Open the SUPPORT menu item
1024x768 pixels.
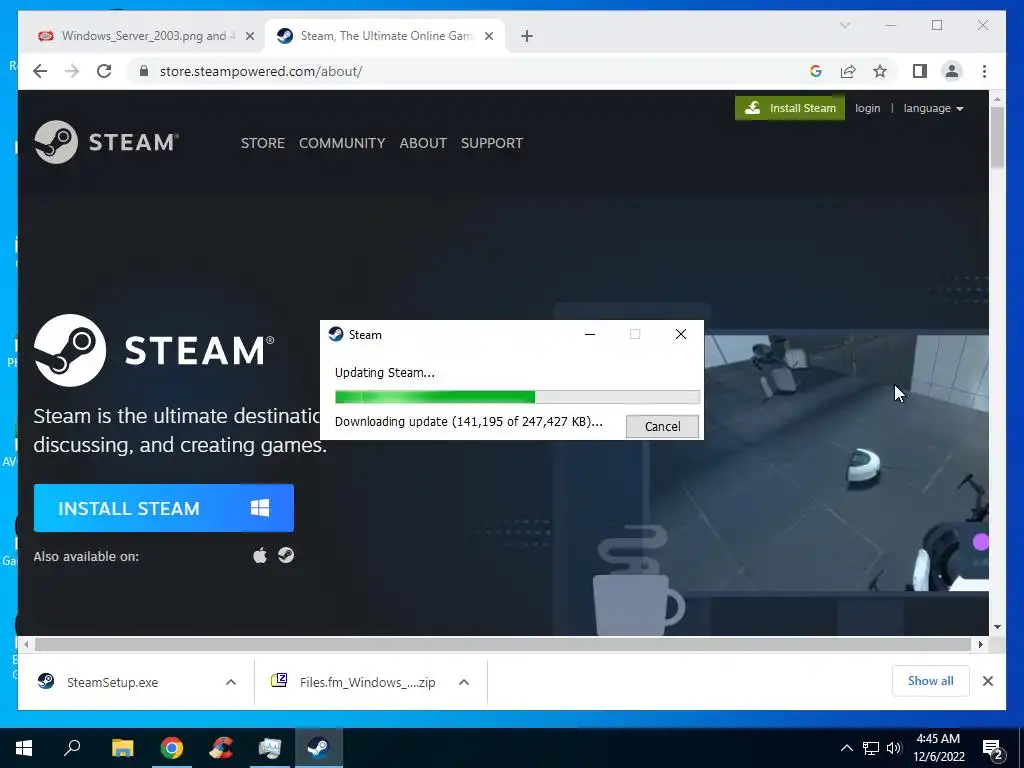492,143
